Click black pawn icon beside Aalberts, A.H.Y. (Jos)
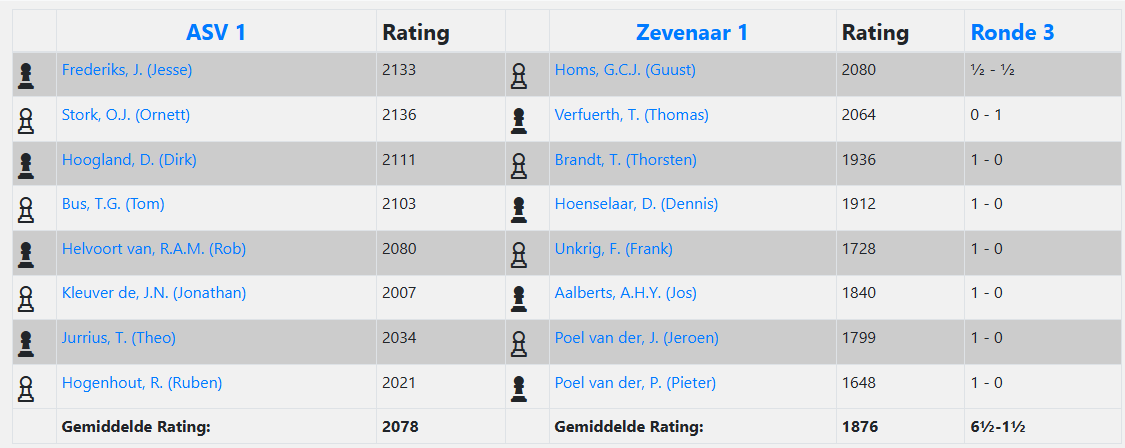1125x448 pixels. (519, 298)
